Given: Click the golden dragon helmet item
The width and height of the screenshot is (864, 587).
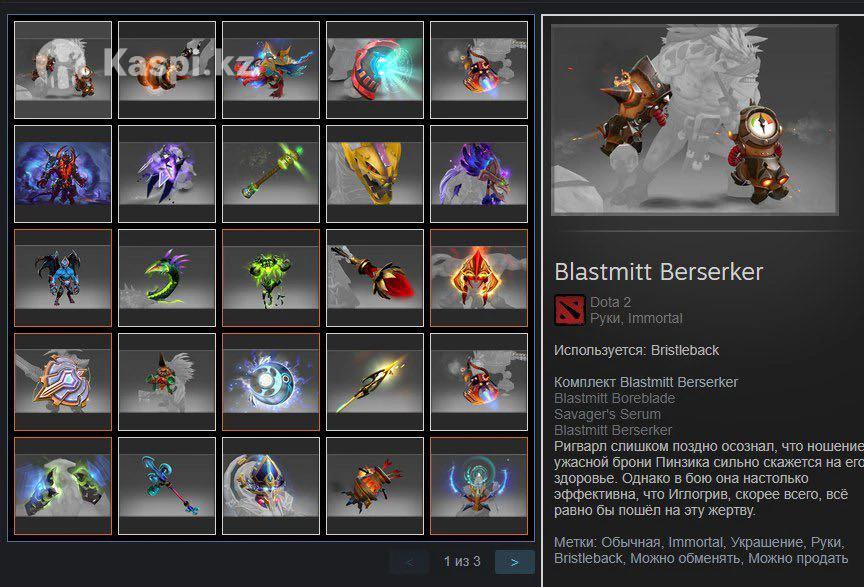Looking at the screenshot, I should (x=375, y=174).
